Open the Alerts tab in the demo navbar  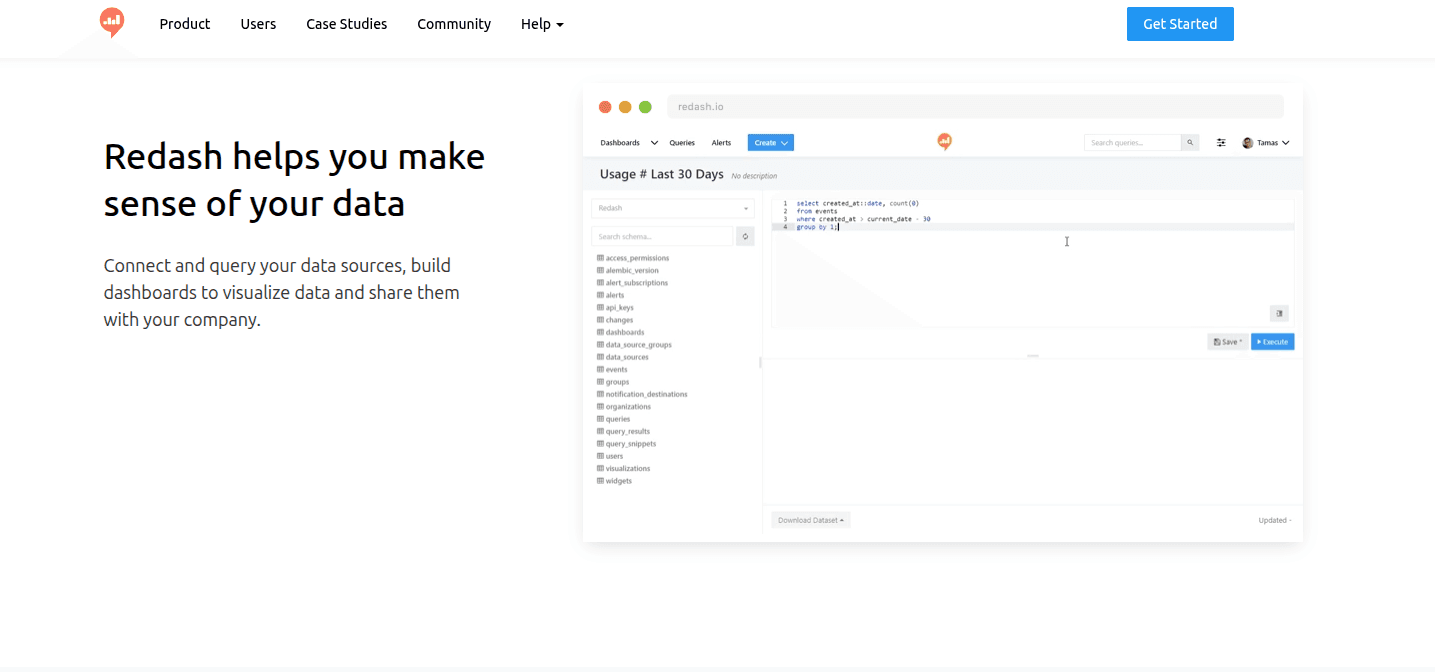pyautogui.click(x=721, y=143)
